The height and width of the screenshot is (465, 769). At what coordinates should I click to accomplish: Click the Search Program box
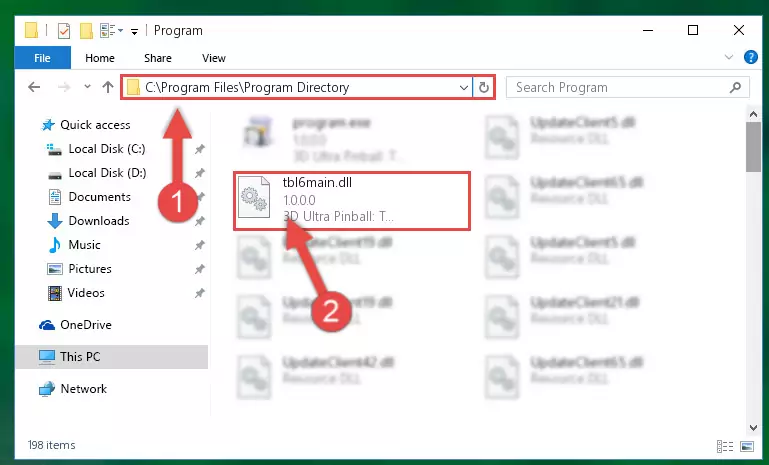pyautogui.click(x=627, y=87)
